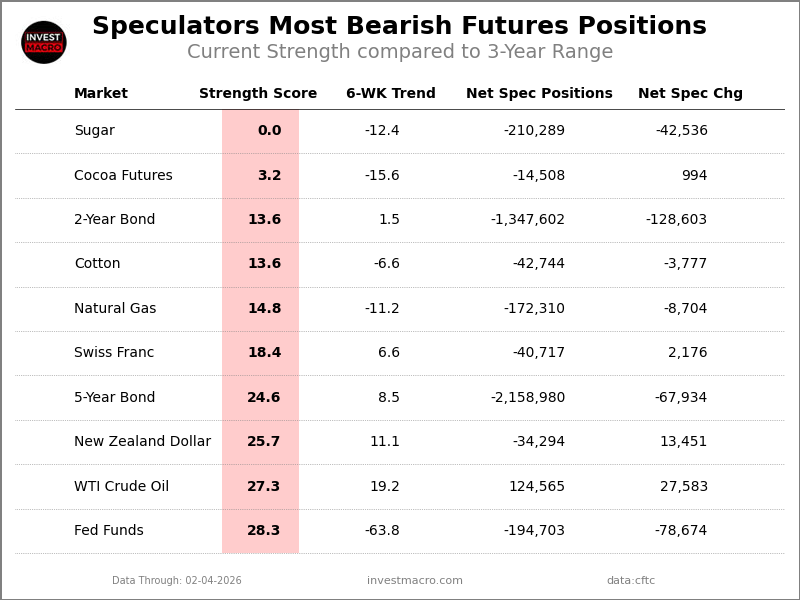Select the 6-WK Trend column header
This screenshot has width=800, height=600.
point(390,94)
